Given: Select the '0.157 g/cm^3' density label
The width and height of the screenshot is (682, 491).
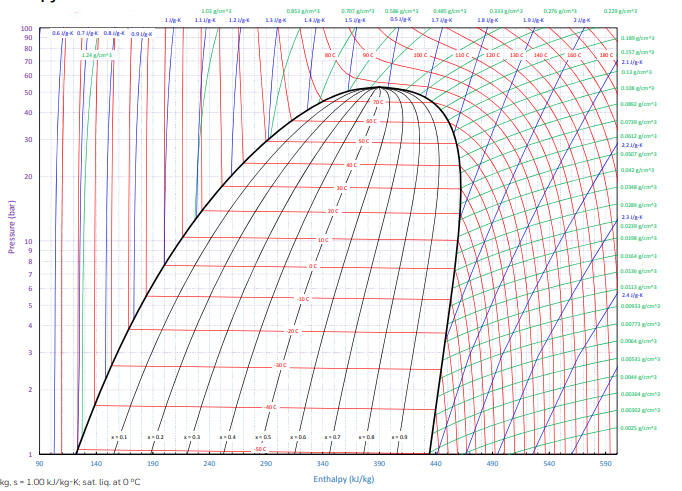Looking at the screenshot, I should pos(638,52).
